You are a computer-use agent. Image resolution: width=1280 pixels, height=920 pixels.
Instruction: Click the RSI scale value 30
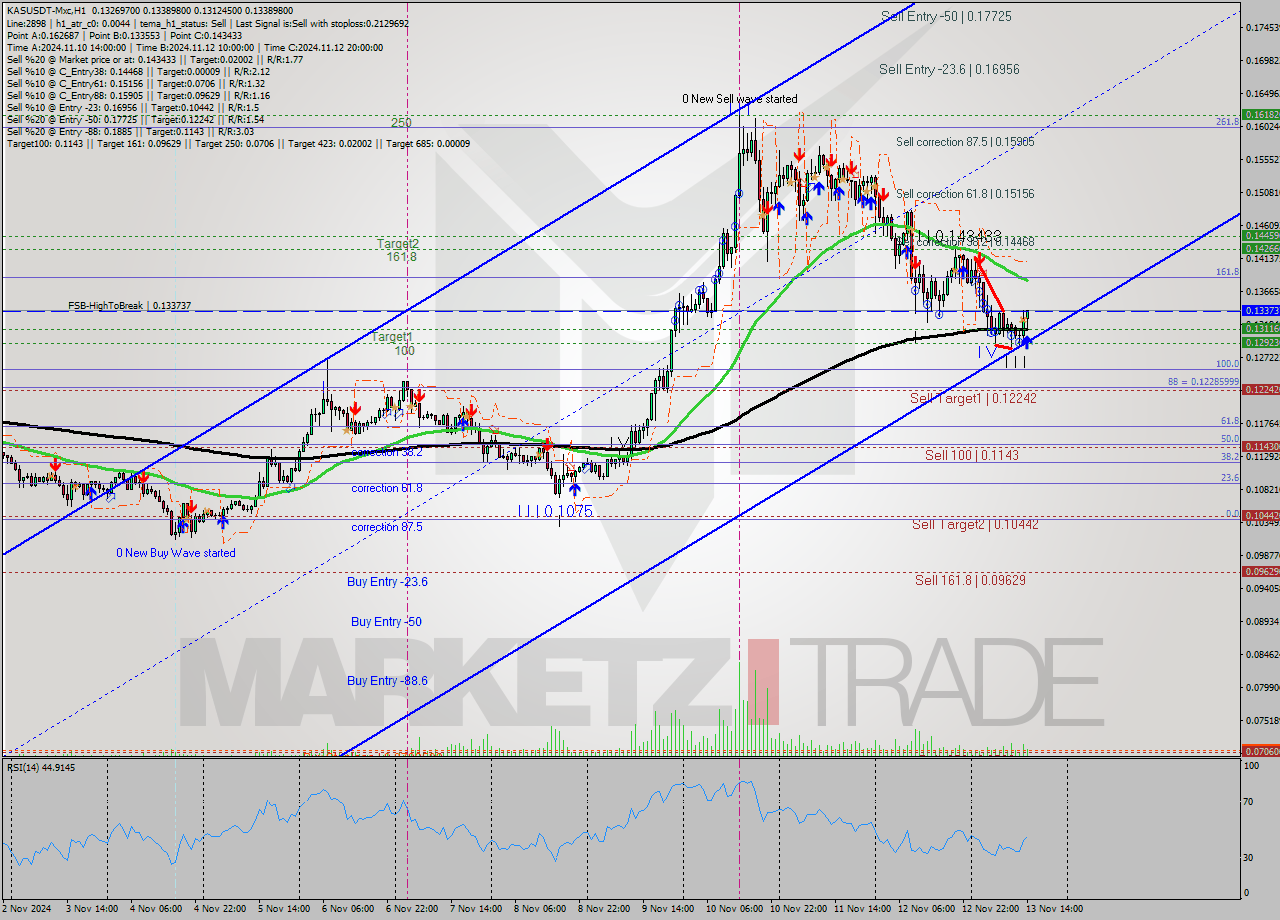(x=1250, y=857)
